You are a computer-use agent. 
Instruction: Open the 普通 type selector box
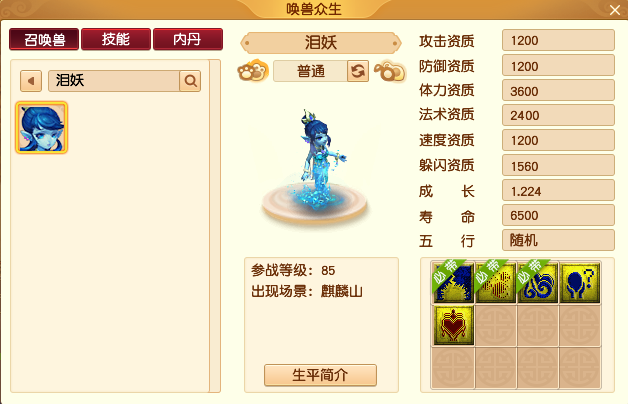tap(310, 71)
